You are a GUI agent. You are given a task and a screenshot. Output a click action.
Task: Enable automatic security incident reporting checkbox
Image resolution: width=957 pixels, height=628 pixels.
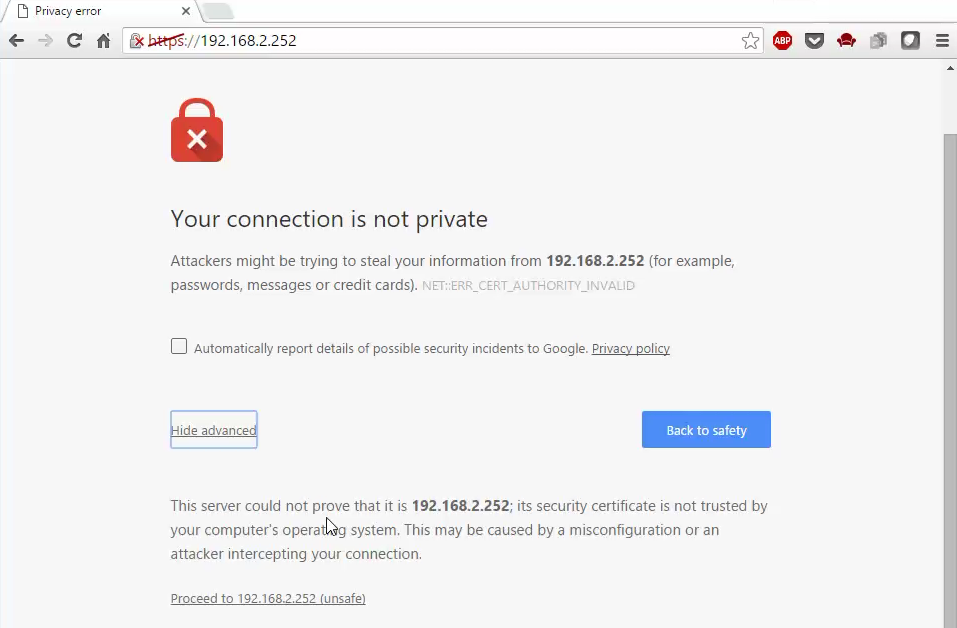179,347
